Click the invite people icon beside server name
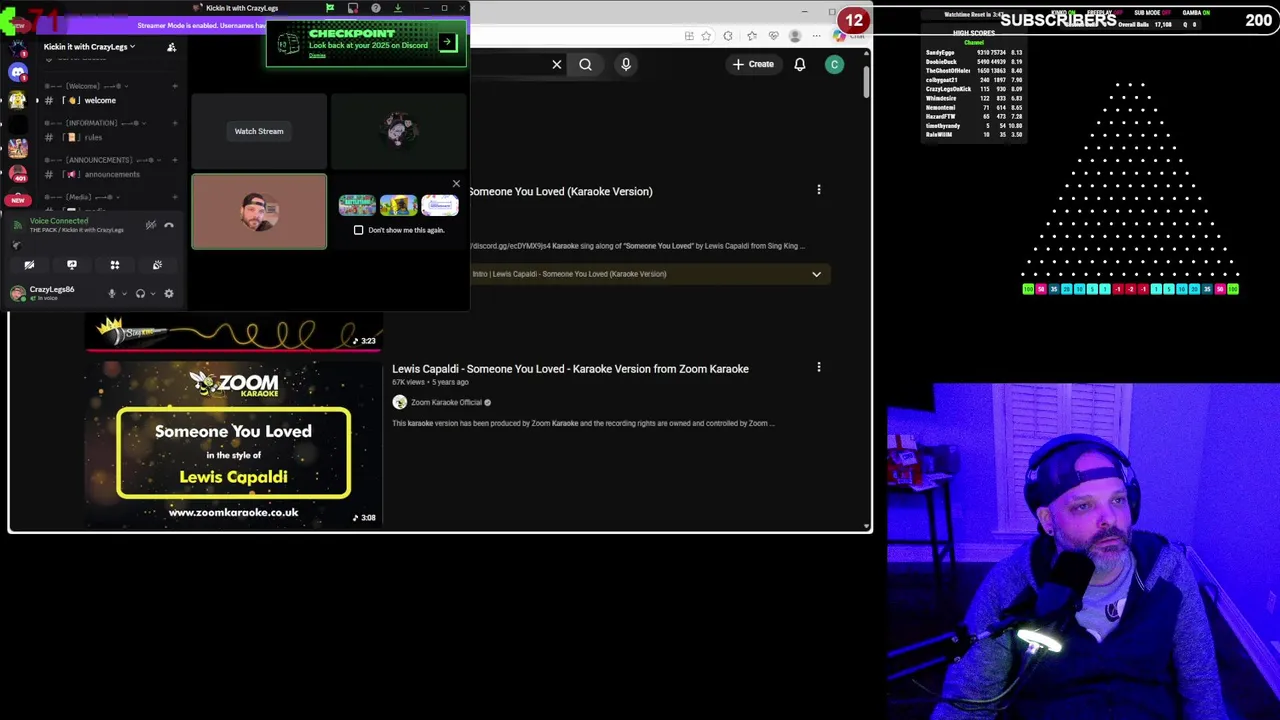1280x720 pixels. [171, 47]
